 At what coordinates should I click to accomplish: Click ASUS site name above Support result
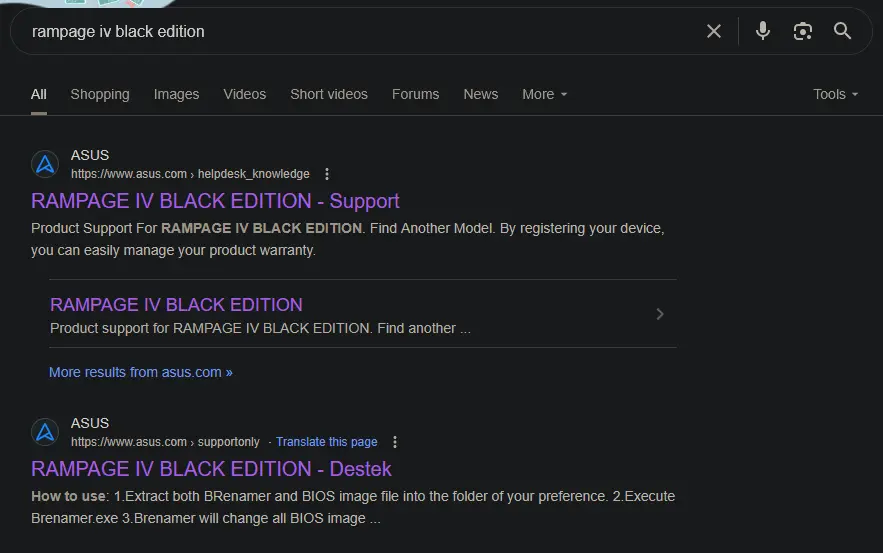coord(90,155)
